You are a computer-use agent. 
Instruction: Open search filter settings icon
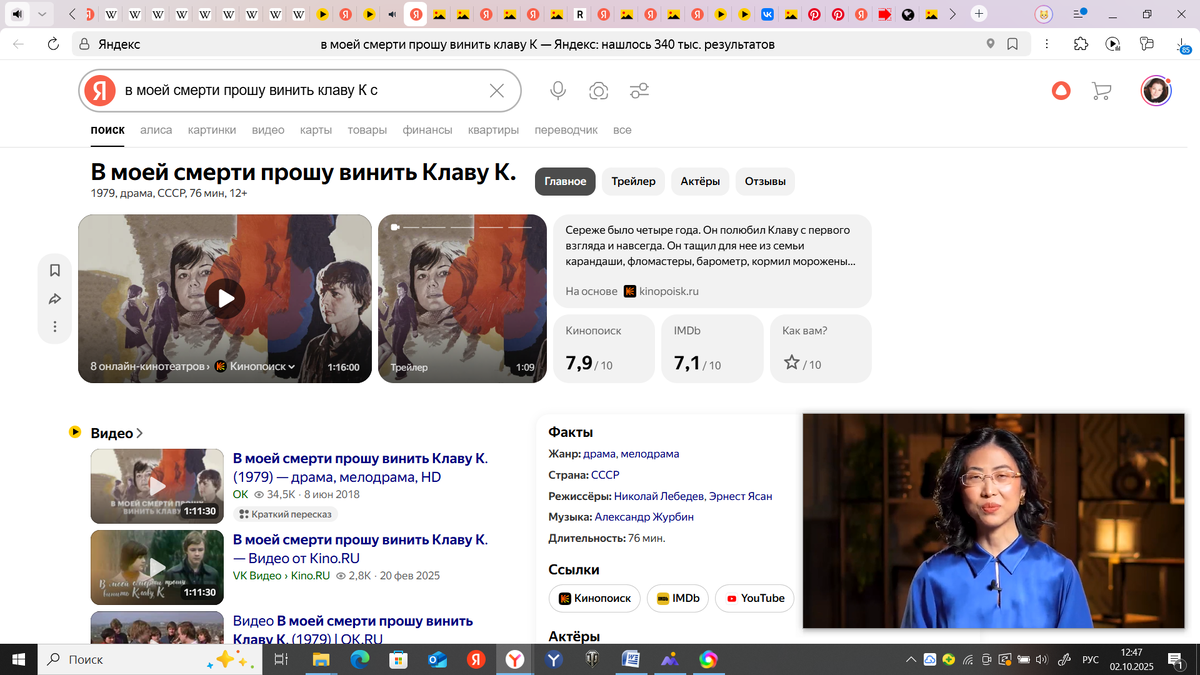[x=639, y=91]
